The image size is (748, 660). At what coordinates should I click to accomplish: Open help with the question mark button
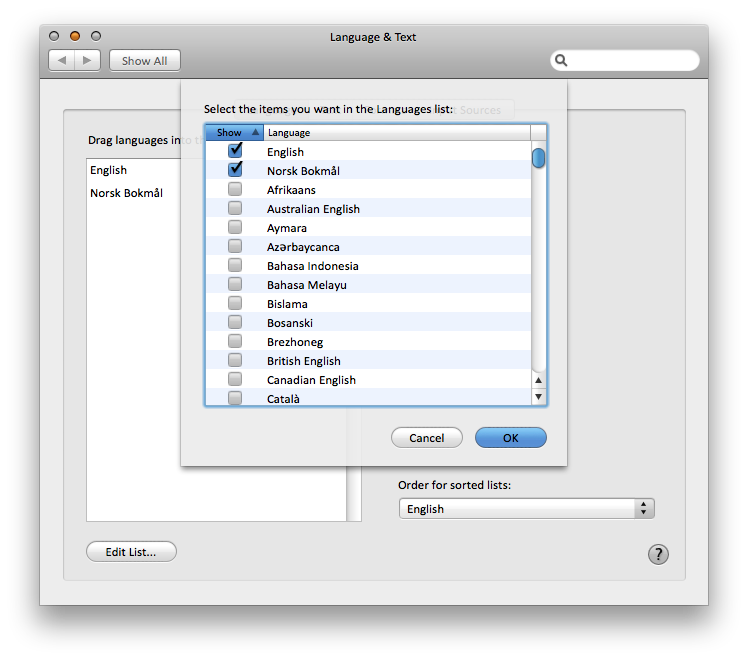[658, 554]
